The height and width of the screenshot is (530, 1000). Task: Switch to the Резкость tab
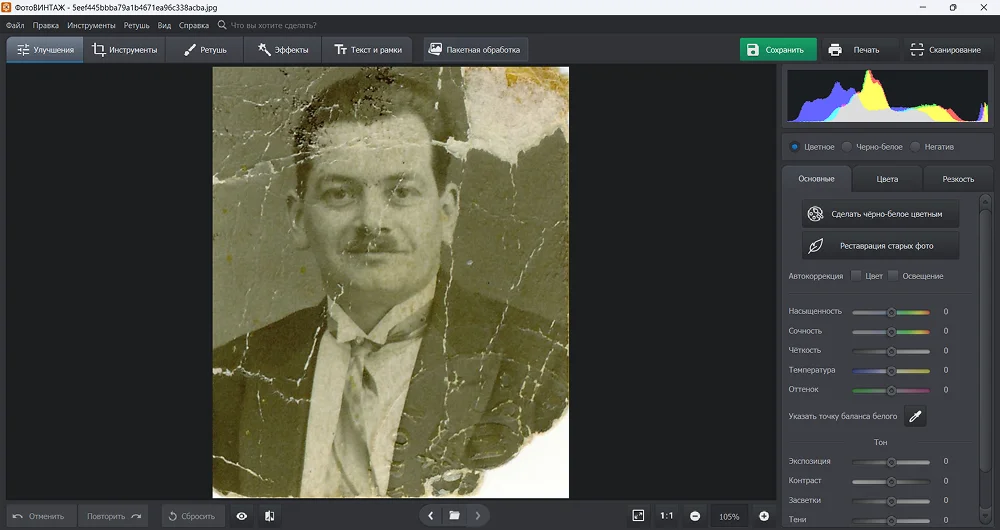[x=957, y=179]
